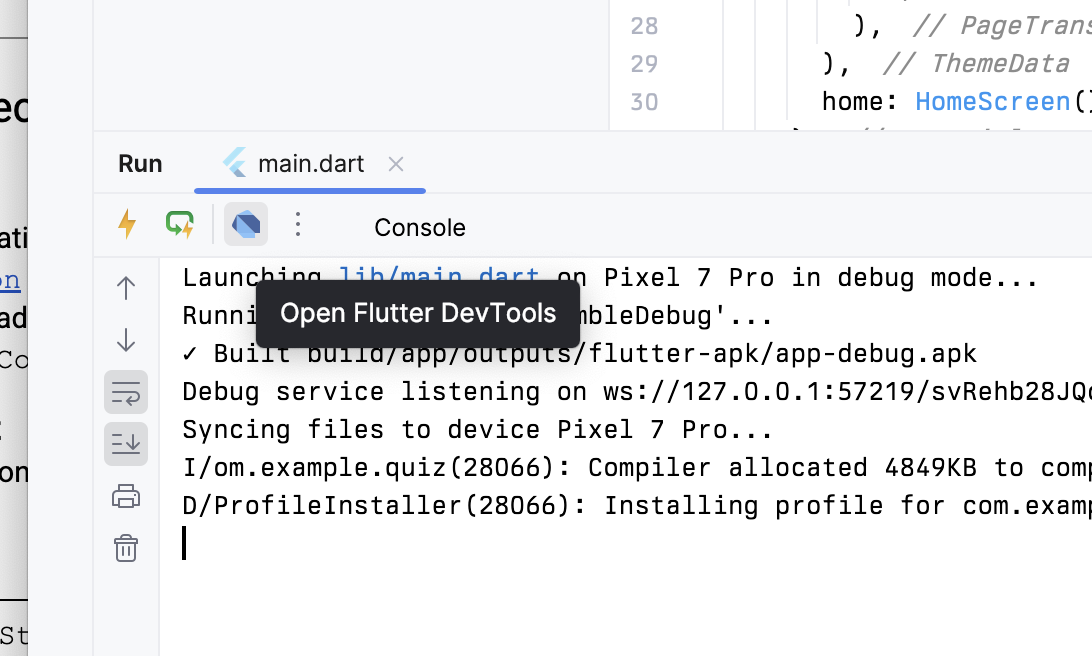
Task: Trigger Flutter hot reload with lightning icon
Action: point(126,224)
